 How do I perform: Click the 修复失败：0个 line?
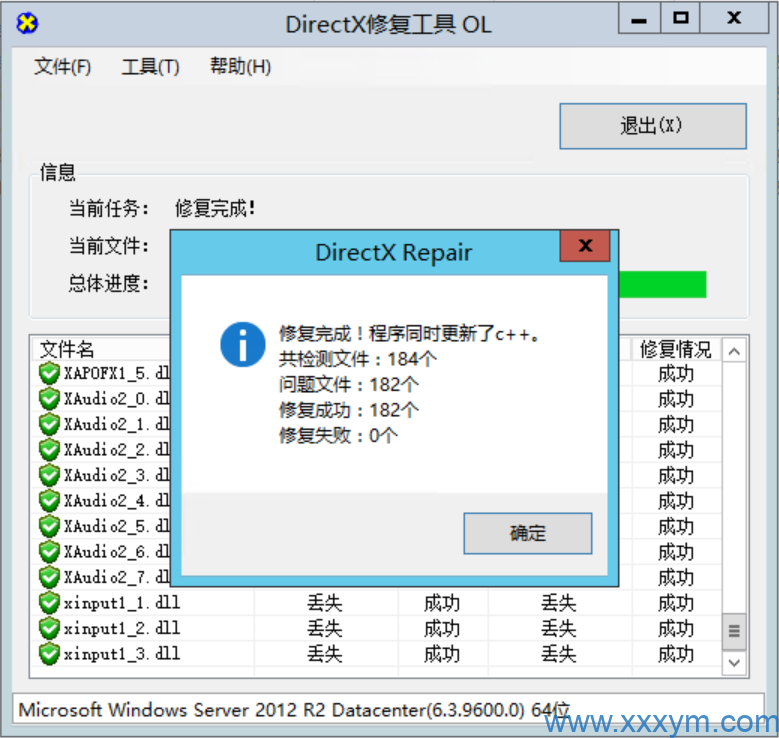tap(338, 436)
